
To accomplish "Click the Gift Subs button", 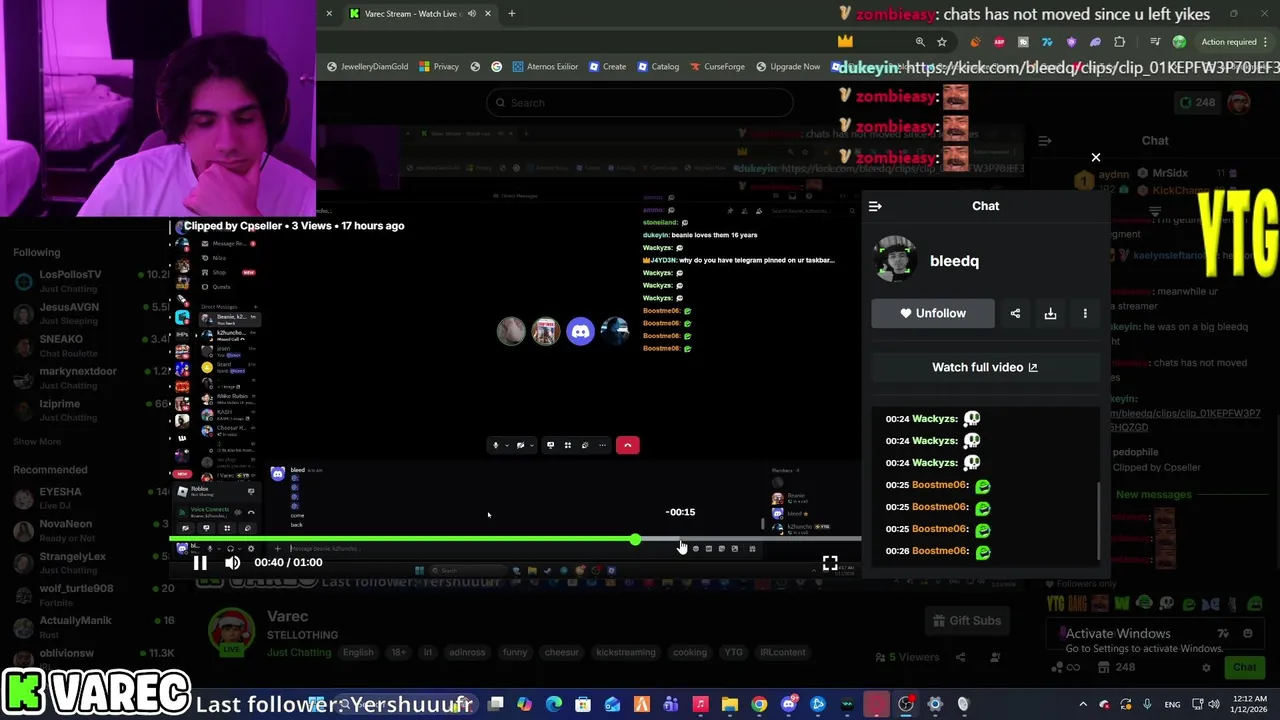I will coord(966,621).
